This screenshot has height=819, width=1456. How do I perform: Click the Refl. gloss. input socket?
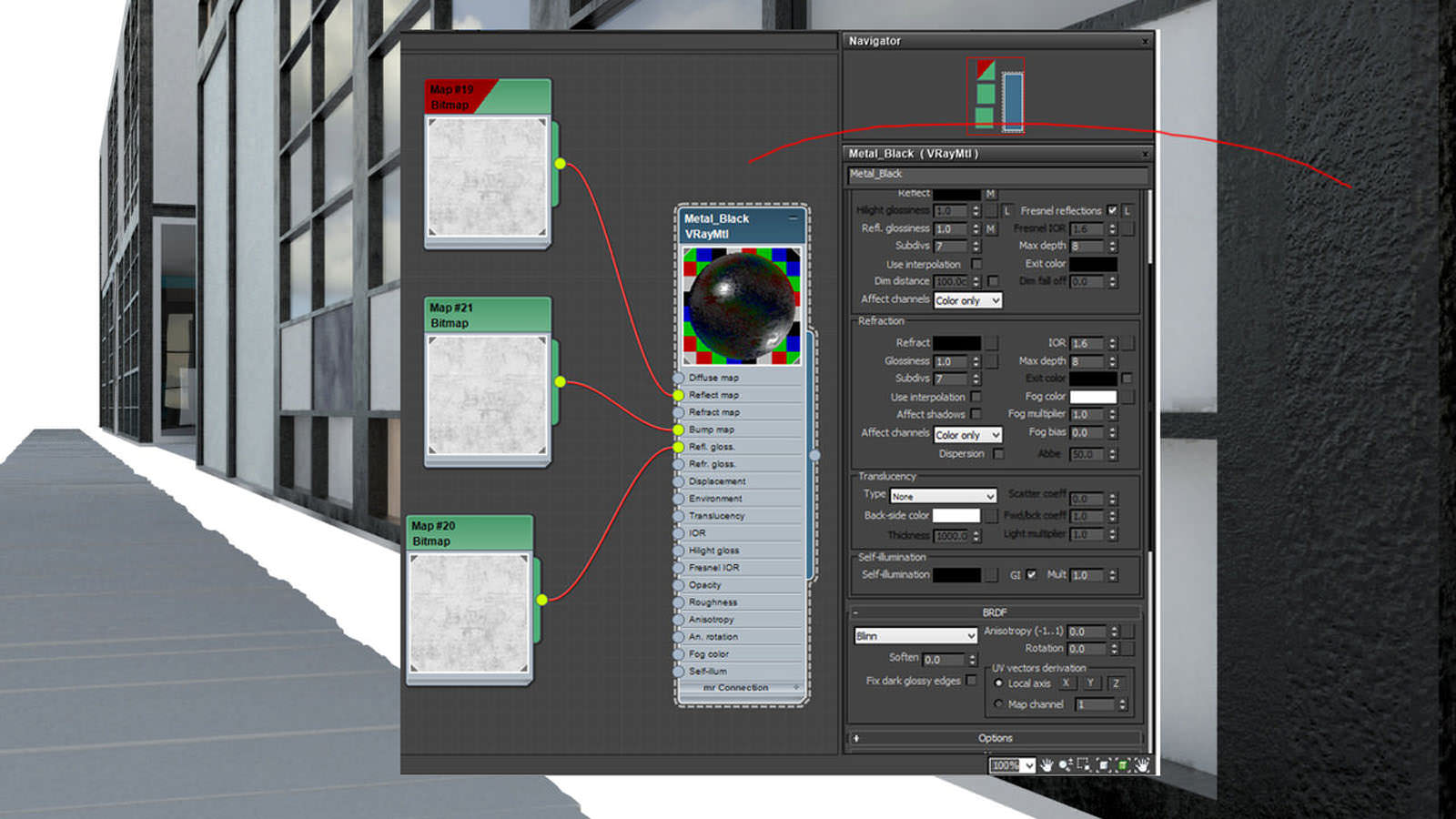point(679,447)
